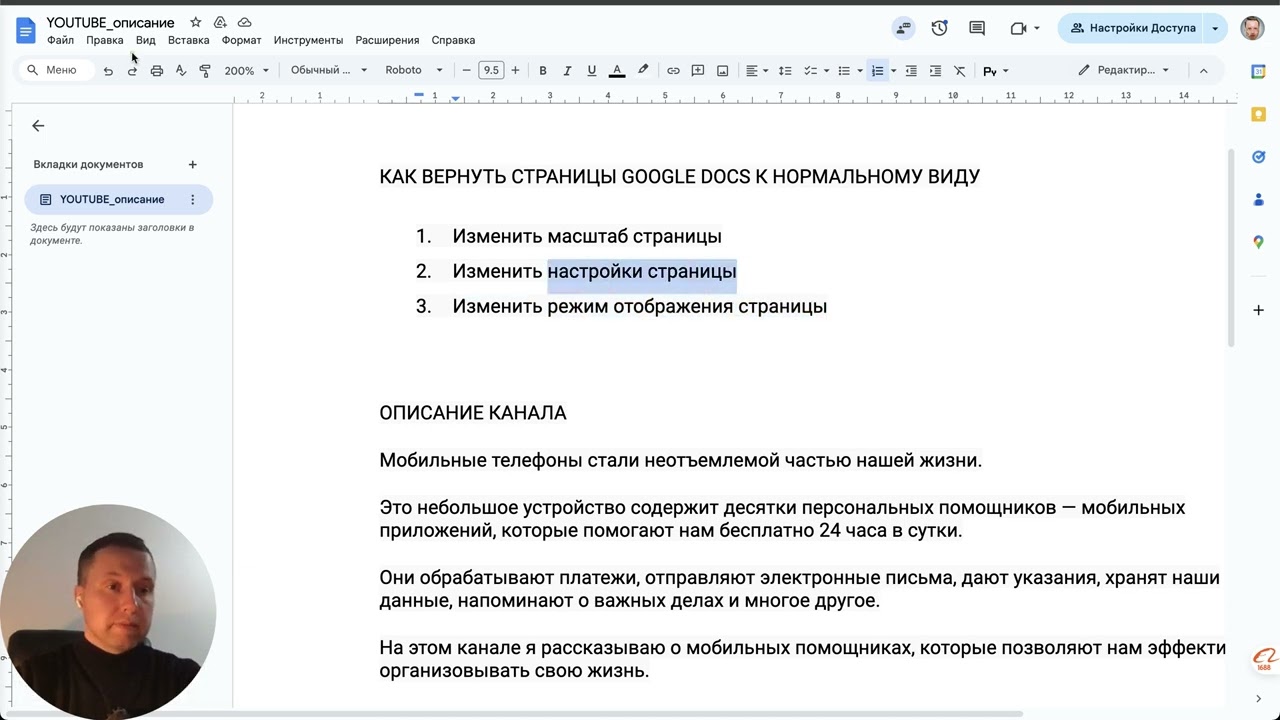The image size is (1280, 720).
Task: Increase the paragraph indent
Action: 935,71
